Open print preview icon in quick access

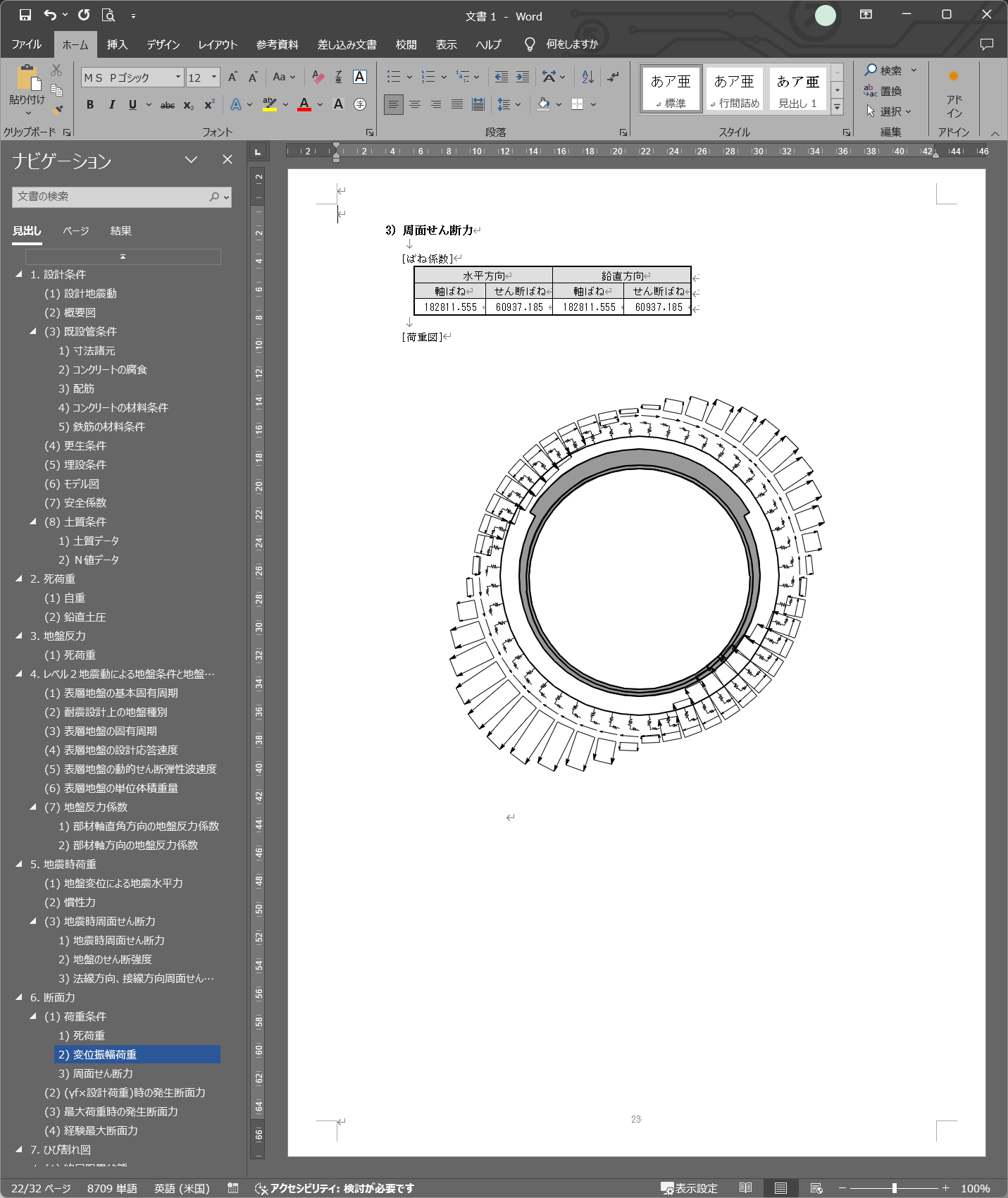(108, 15)
